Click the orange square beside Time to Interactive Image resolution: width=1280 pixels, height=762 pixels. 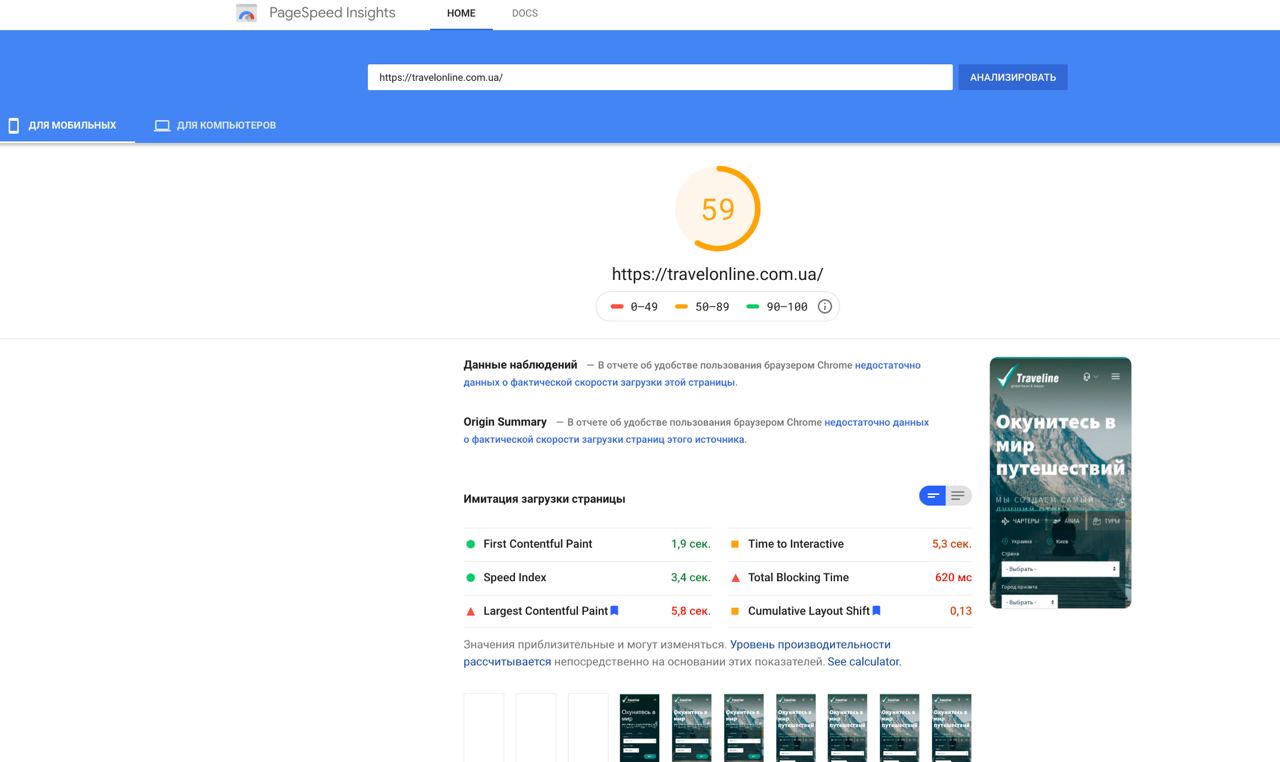(x=735, y=544)
